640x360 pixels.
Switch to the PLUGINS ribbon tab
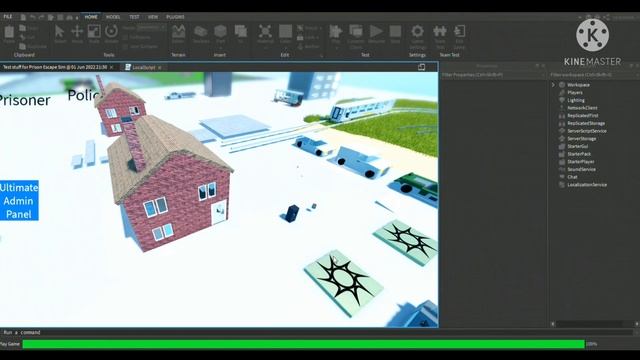pyautogui.click(x=175, y=17)
